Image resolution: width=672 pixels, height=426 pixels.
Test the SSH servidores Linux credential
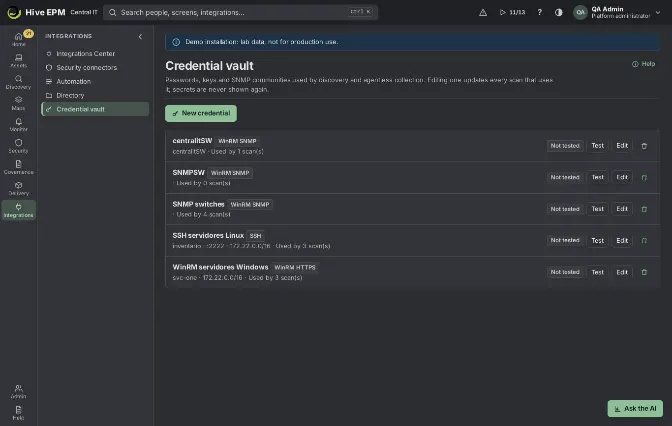597,240
